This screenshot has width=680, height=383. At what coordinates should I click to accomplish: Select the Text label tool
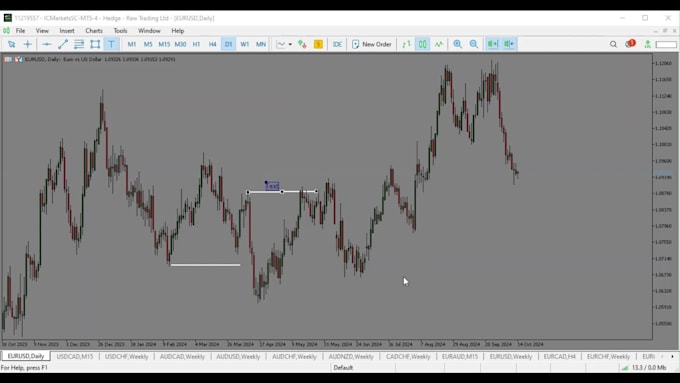coord(111,44)
